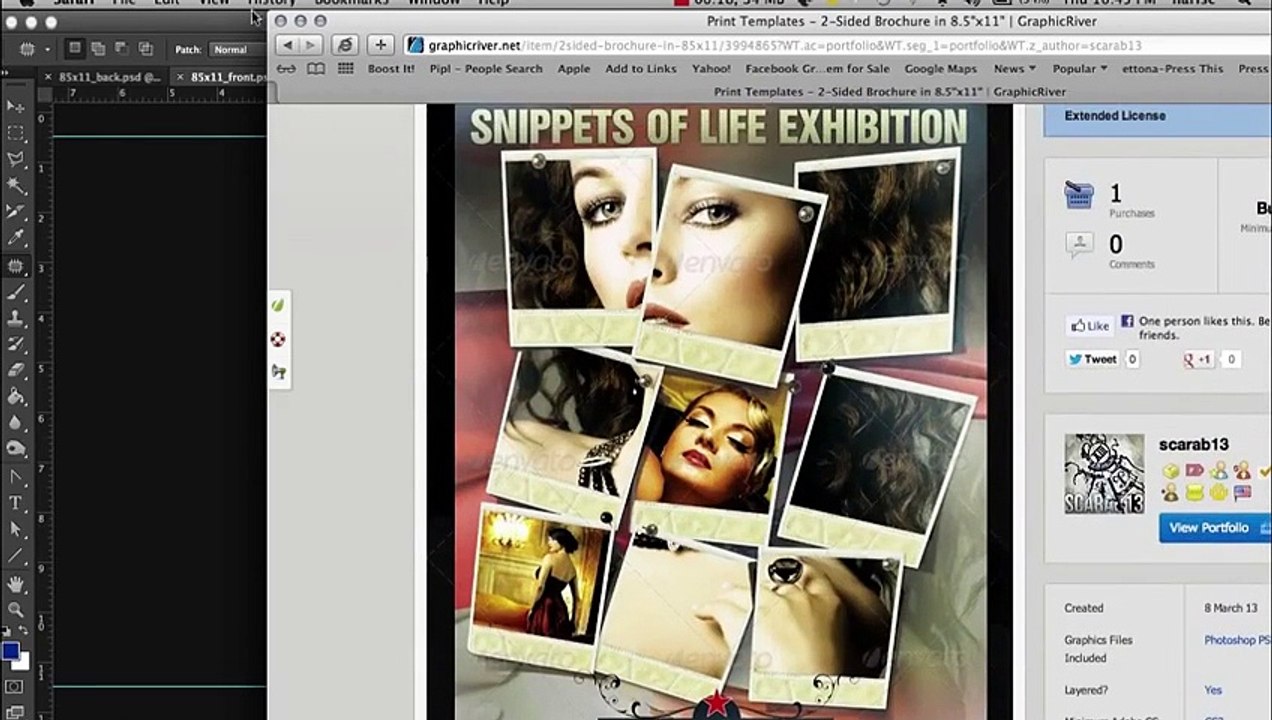The image size is (1272, 720).
Task: Click the Google +1 button
Action: click(1198, 359)
